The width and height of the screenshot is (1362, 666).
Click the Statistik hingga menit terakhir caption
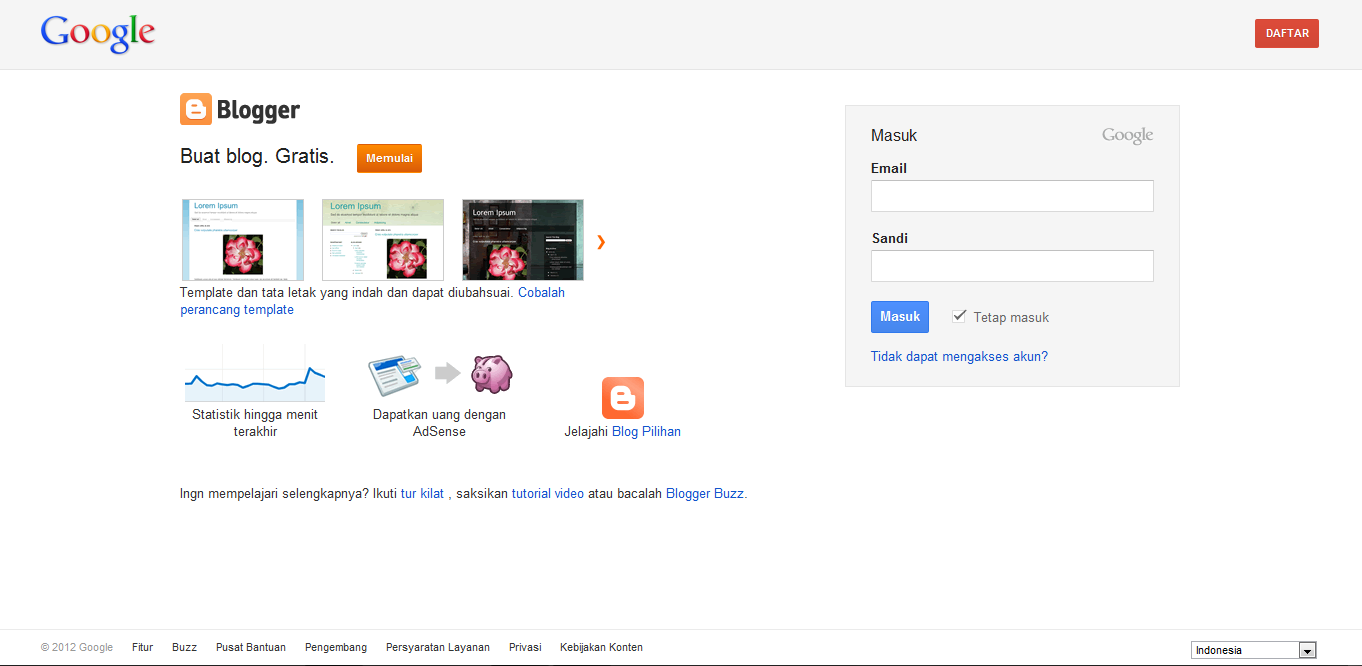[x=255, y=423]
